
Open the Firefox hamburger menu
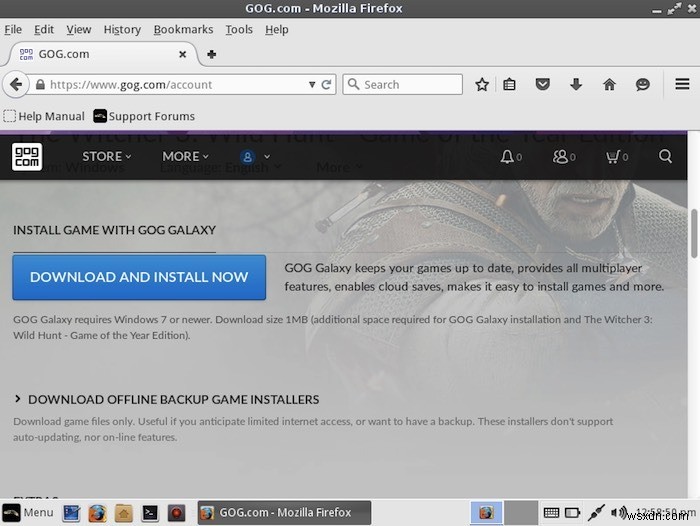[682, 84]
